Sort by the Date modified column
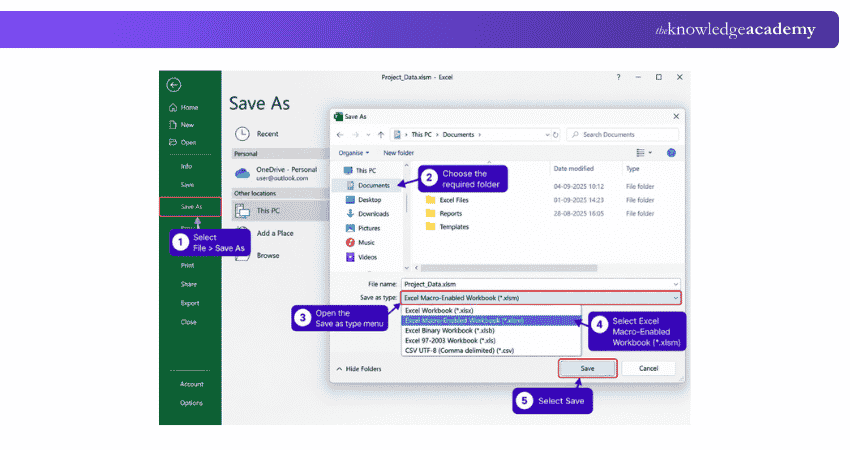 (x=574, y=169)
